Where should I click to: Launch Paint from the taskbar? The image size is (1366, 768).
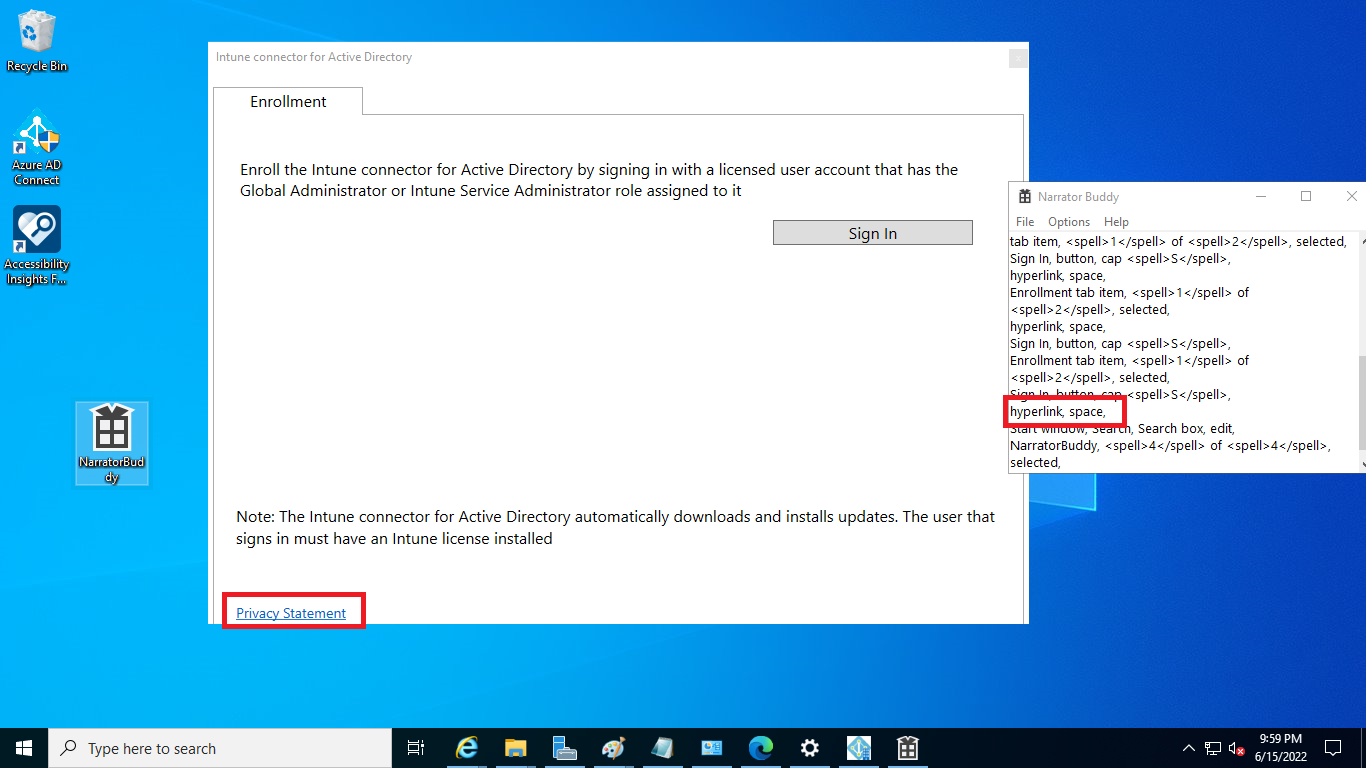613,747
